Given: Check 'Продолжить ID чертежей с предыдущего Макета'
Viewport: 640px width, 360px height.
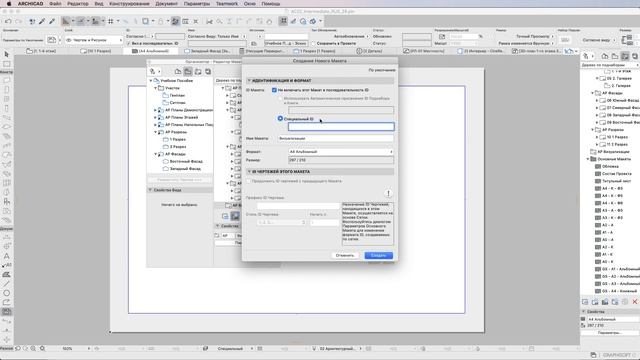Looking at the screenshot, I should 249,181.
